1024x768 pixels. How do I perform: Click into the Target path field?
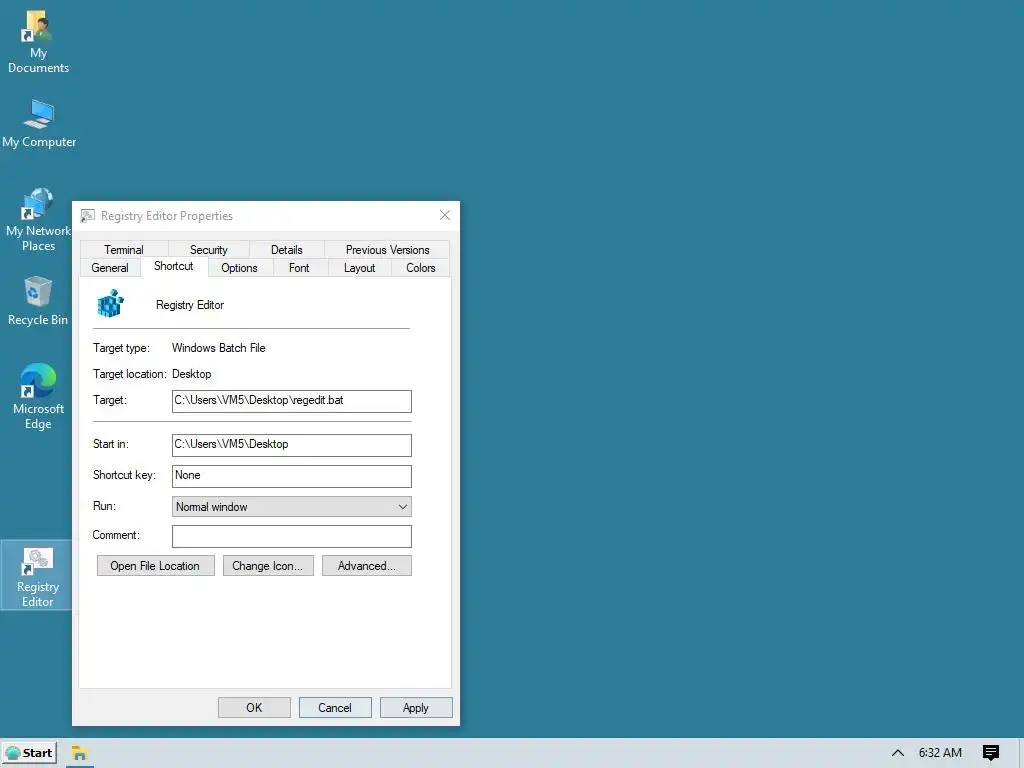(x=291, y=401)
